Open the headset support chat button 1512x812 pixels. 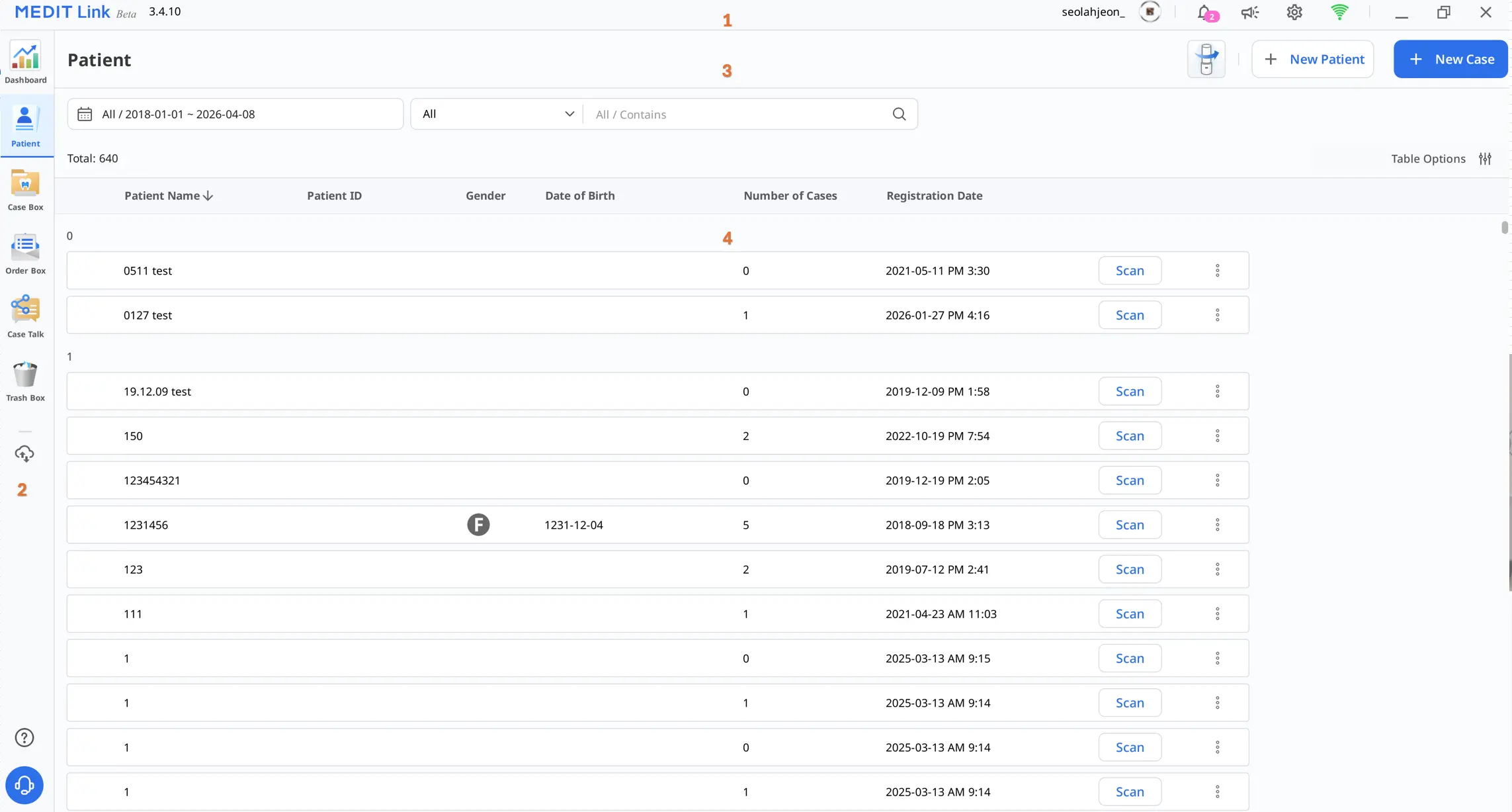pyautogui.click(x=24, y=786)
